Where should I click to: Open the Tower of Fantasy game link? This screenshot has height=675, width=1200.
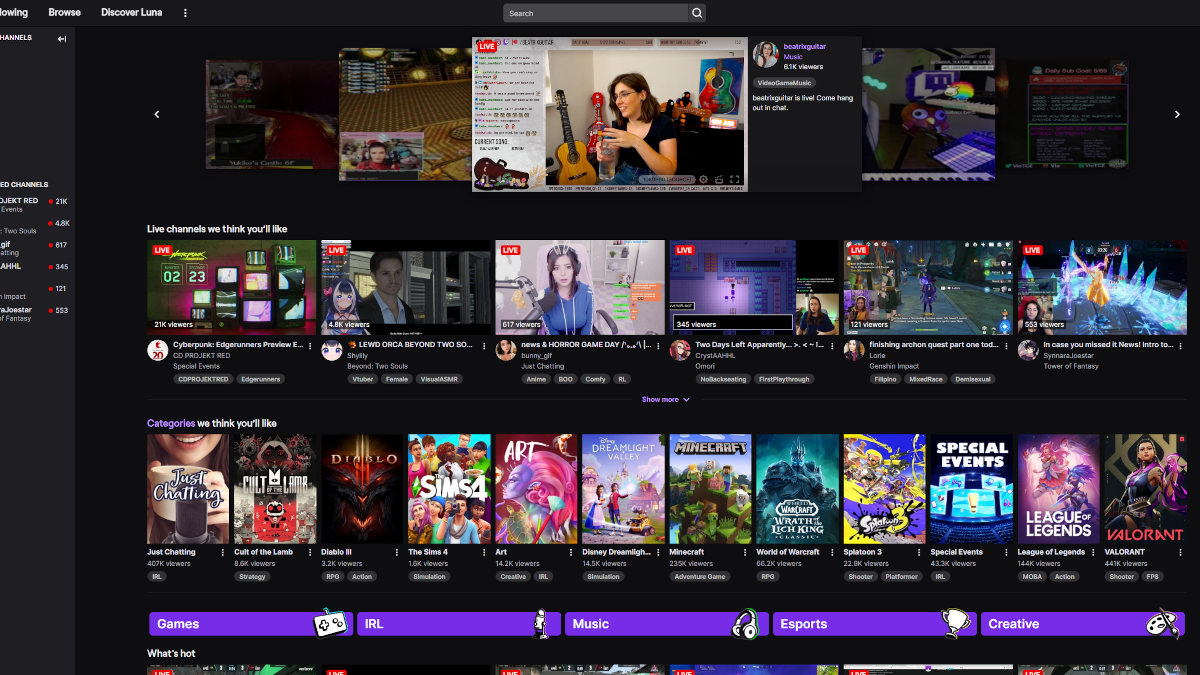[x=1070, y=367]
